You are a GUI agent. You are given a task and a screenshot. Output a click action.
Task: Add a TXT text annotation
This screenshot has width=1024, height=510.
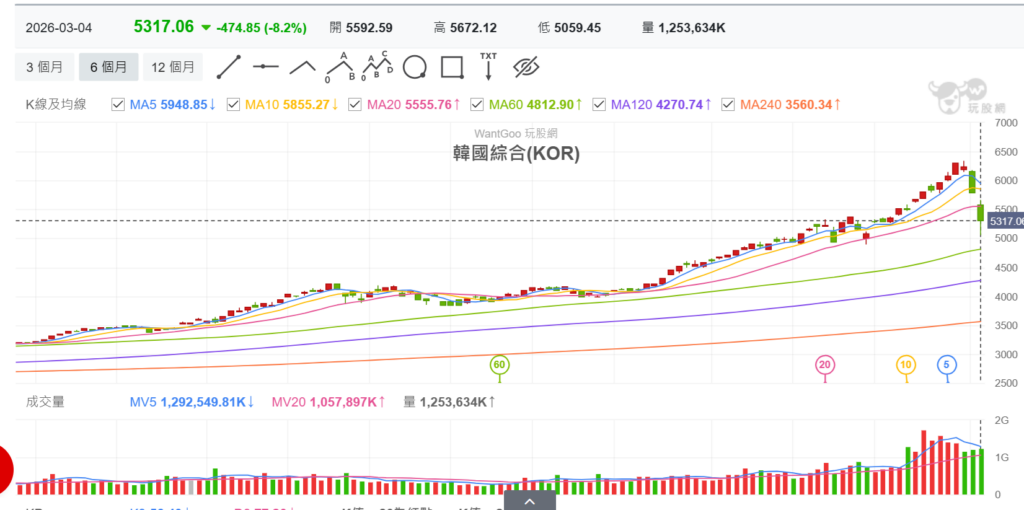[x=488, y=66]
